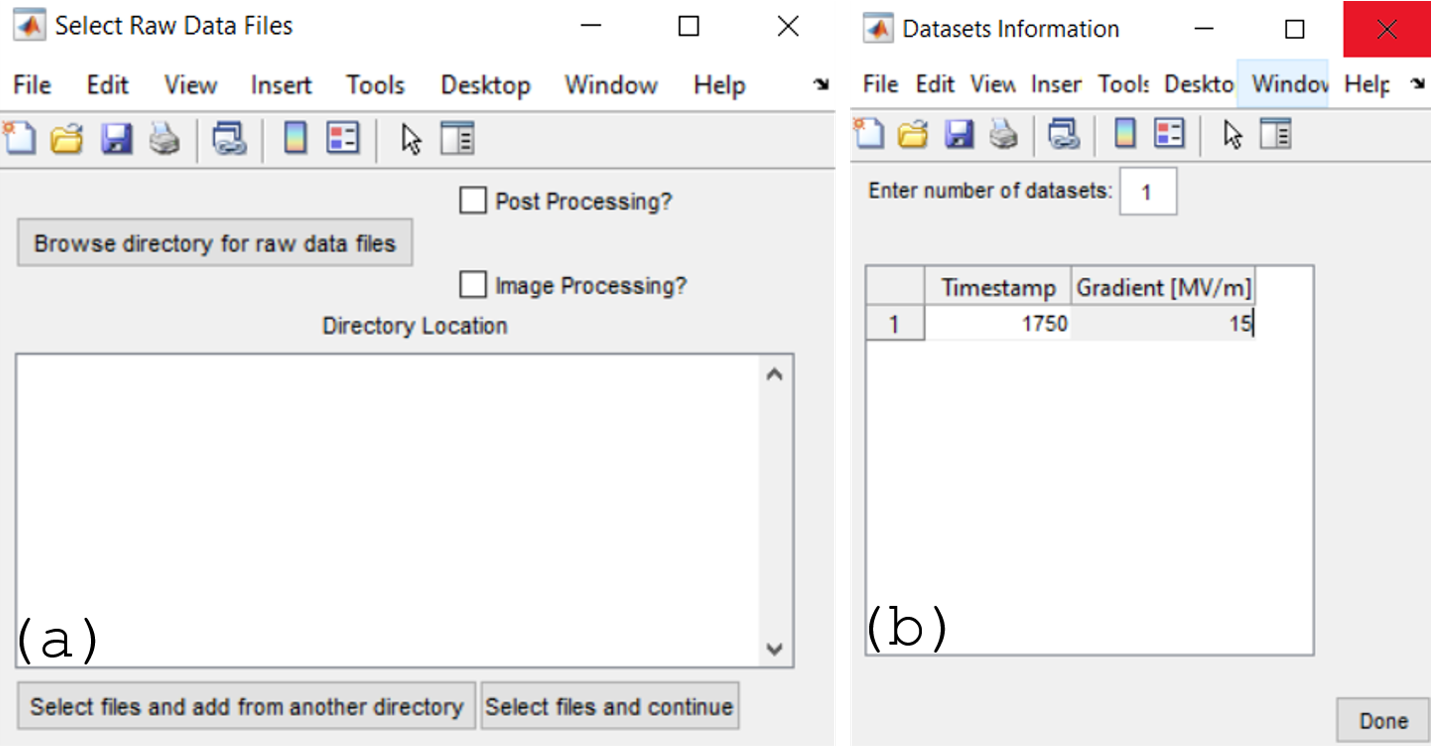Open Help menu in Select Raw Data Files window
Screen dimensions: 1431x746
coord(719,85)
